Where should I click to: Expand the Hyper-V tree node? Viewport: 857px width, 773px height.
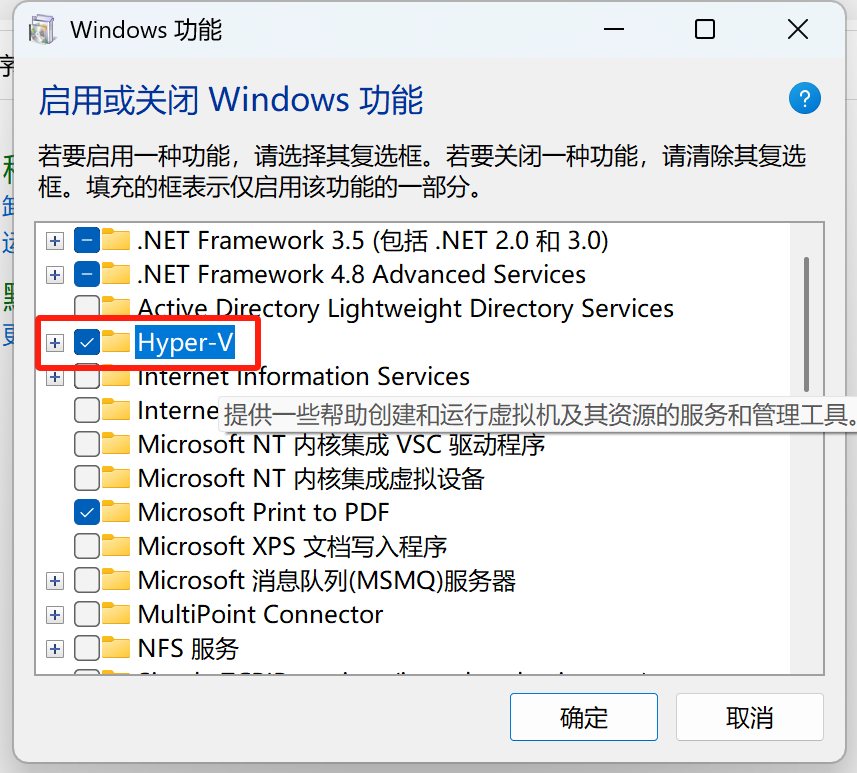pos(55,343)
